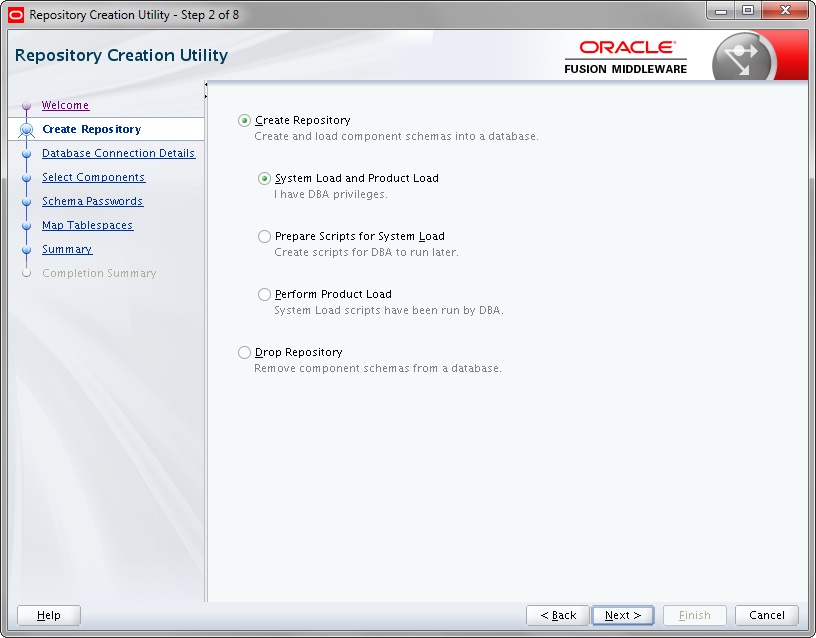Click 'Remove component schemas from a database.' text
The height and width of the screenshot is (638, 816).
378,368
